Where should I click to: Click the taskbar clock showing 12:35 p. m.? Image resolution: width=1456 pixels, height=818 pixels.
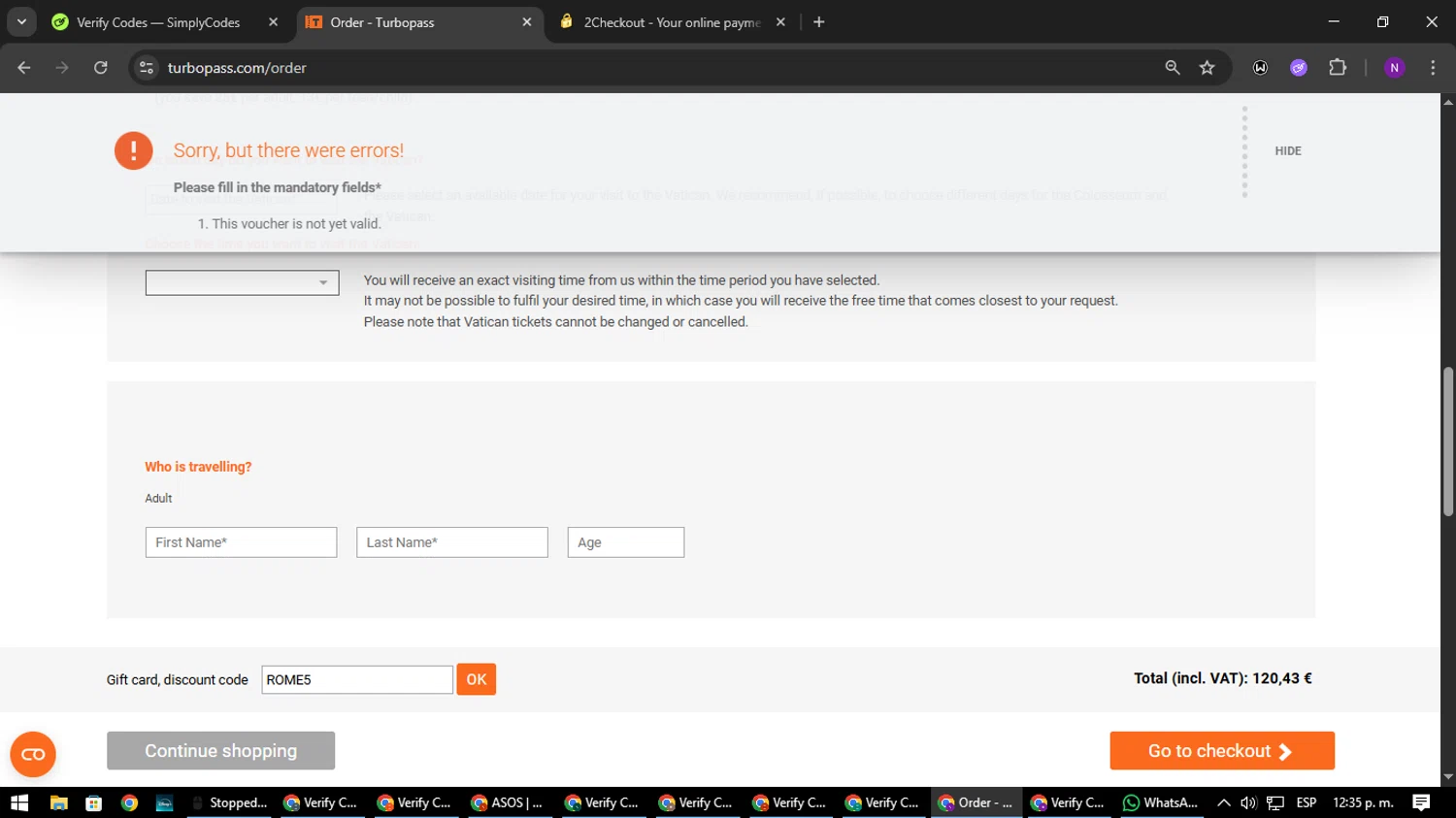coord(1363,802)
